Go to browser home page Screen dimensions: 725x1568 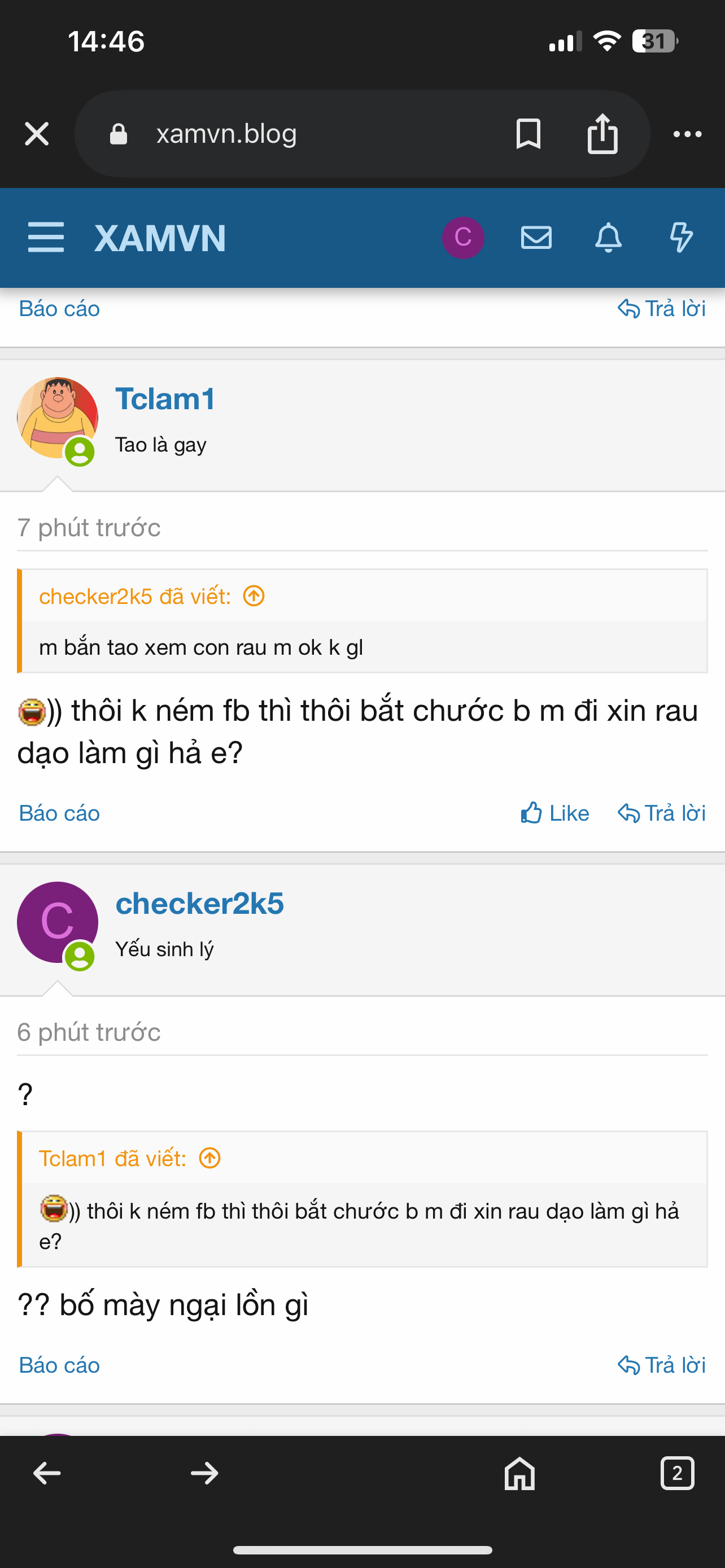(519, 1473)
